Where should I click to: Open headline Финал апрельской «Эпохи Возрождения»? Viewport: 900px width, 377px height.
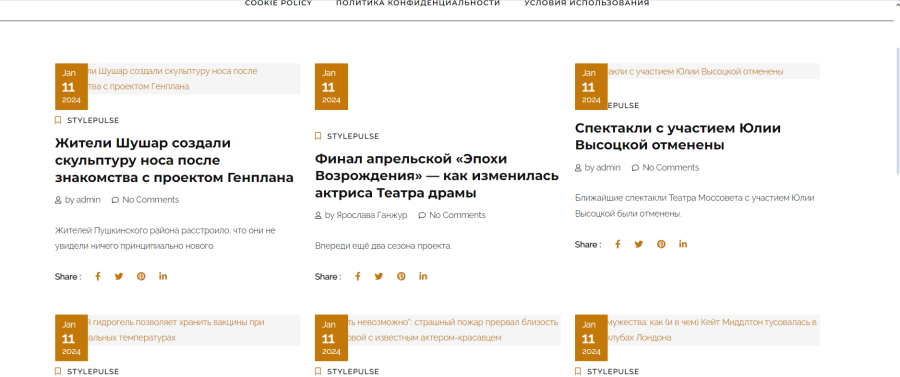coord(437,176)
